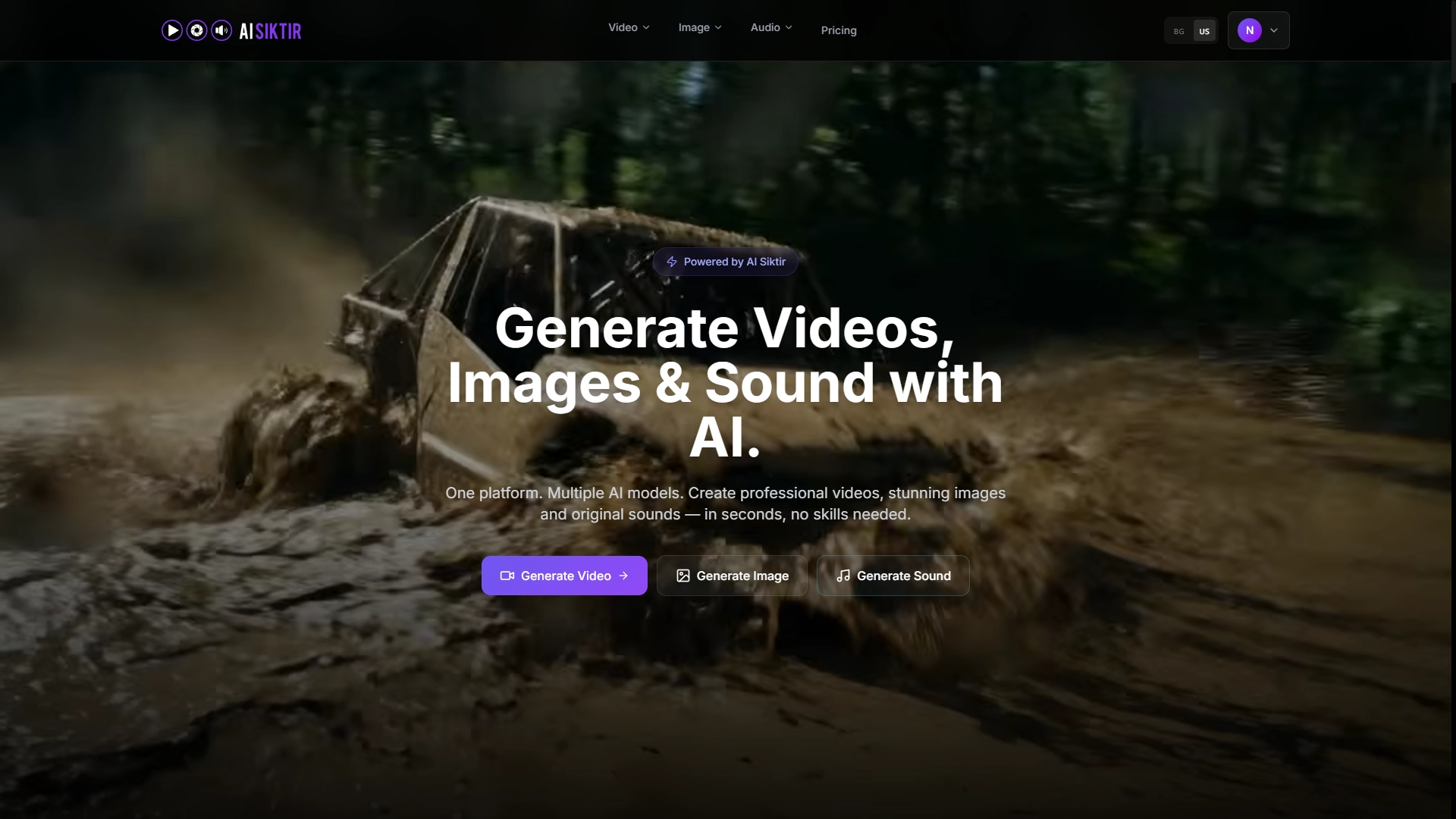Click the speaker icon in the logo
The height and width of the screenshot is (819, 1456).
click(221, 30)
